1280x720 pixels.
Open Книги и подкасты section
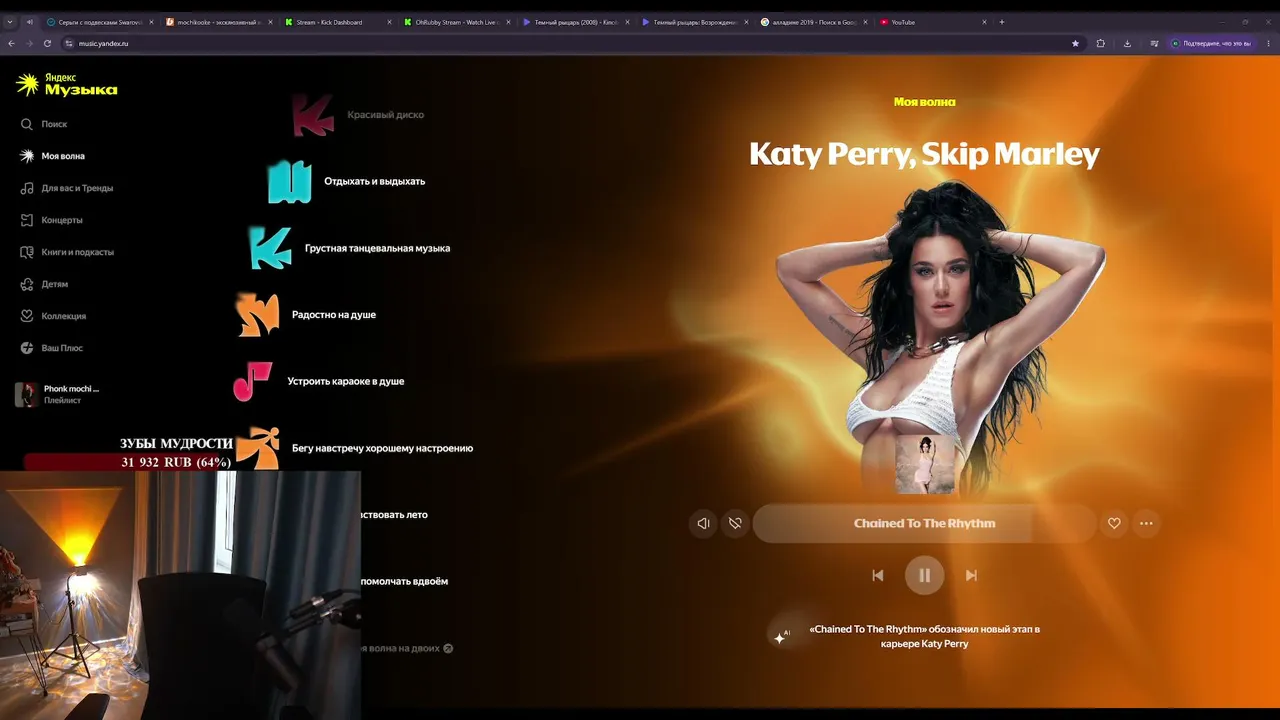tap(77, 252)
